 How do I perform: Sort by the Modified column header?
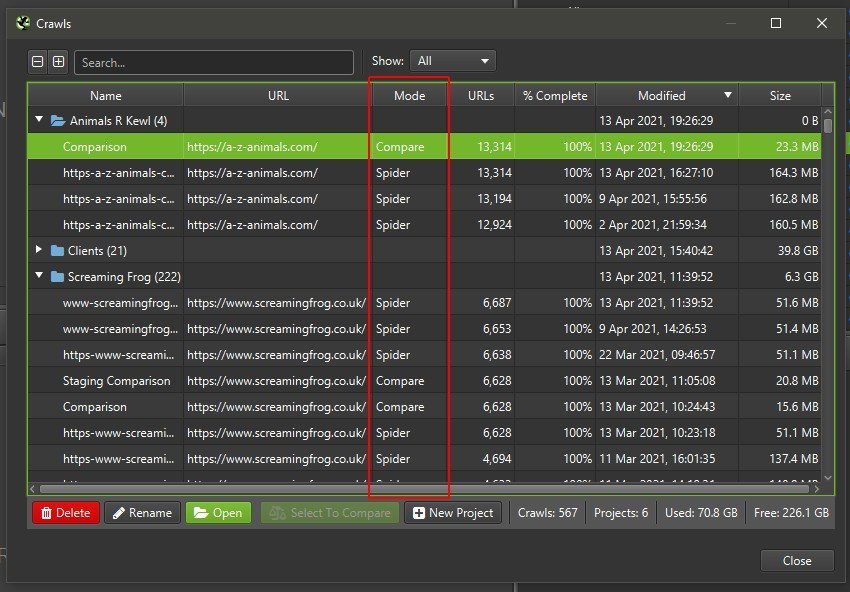662,96
